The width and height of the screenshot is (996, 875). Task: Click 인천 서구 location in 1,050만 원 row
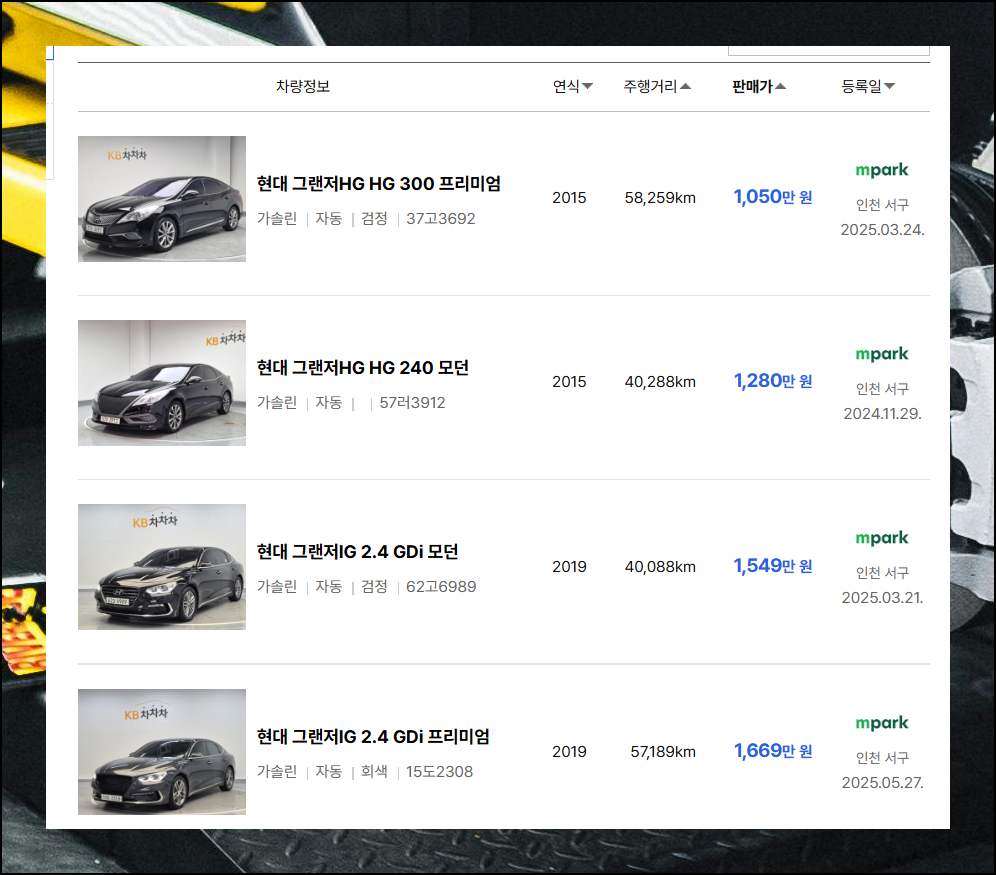point(882,205)
